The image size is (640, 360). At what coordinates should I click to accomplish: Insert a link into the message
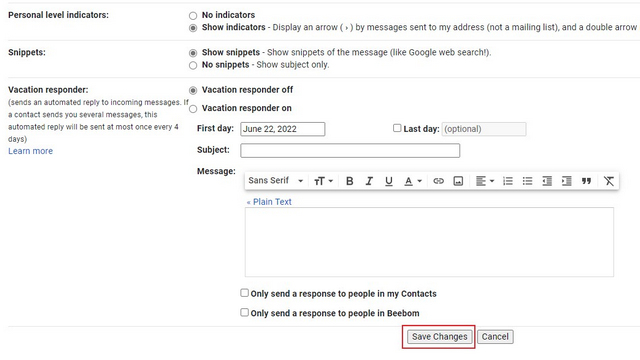(438, 181)
